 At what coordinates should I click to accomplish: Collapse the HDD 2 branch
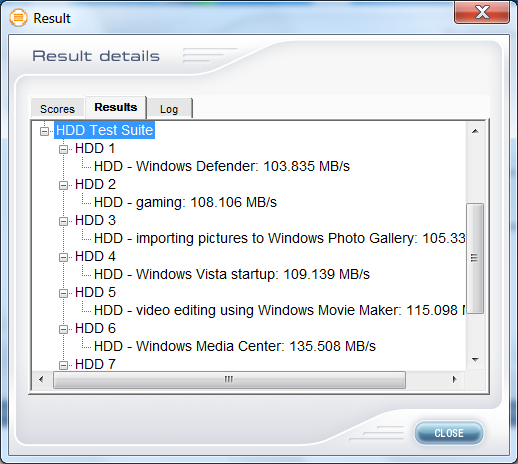pyautogui.click(x=63, y=185)
